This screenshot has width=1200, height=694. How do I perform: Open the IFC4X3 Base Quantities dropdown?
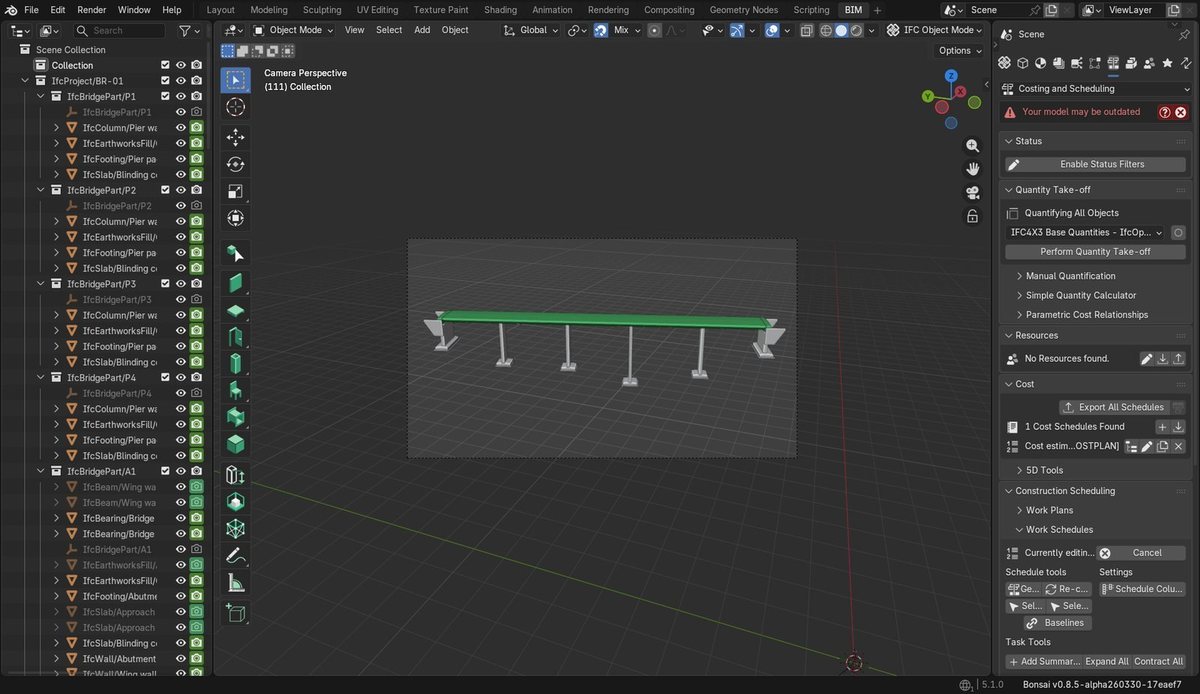click(x=1086, y=232)
